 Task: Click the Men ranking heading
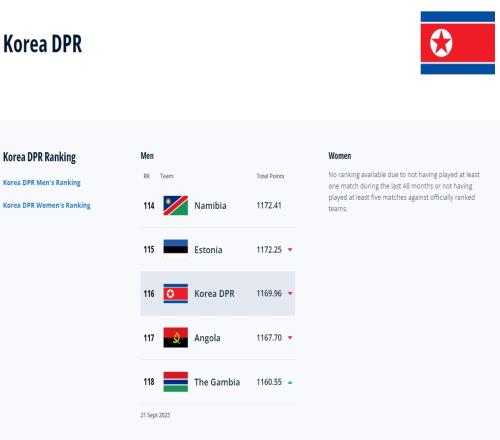[x=147, y=156]
